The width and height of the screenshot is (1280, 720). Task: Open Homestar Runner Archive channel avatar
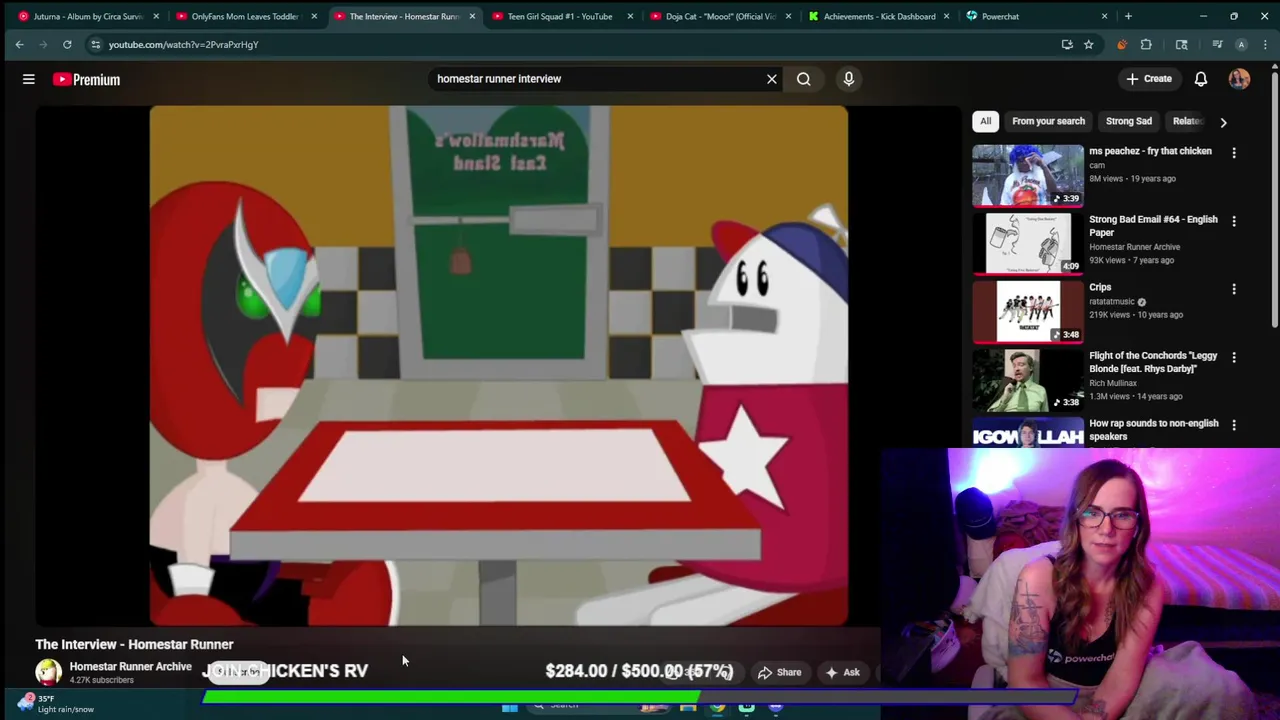point(48,672)
